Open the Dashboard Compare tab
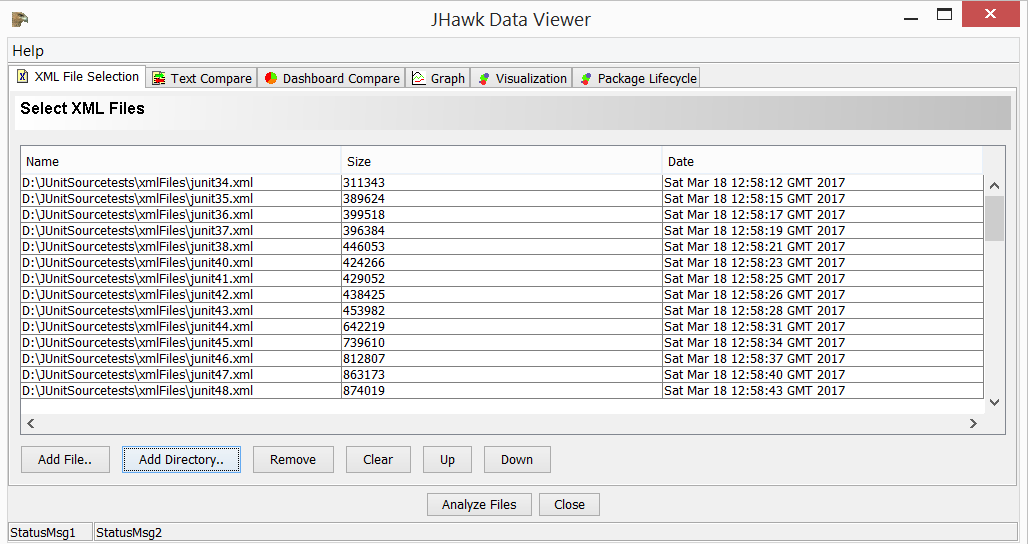 pos(332,78)
